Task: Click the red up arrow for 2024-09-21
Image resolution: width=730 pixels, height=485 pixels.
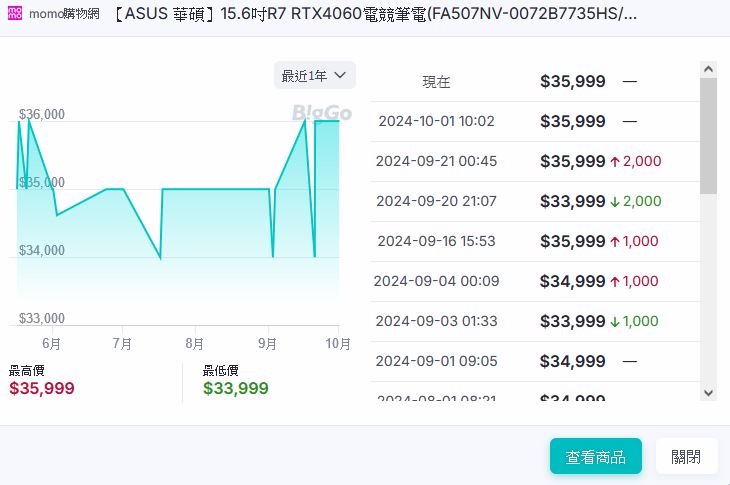Action: [615, 162]
